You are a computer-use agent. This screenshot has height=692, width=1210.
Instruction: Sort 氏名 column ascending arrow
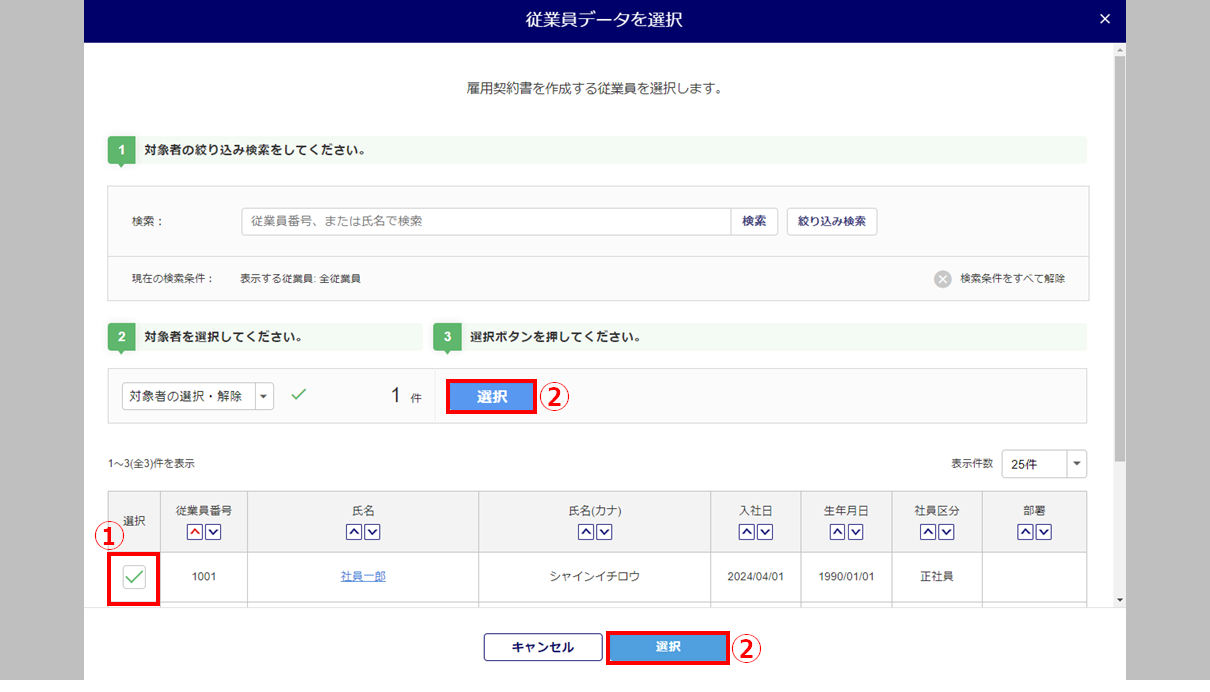pyautogui.click(x=354, y=532)
